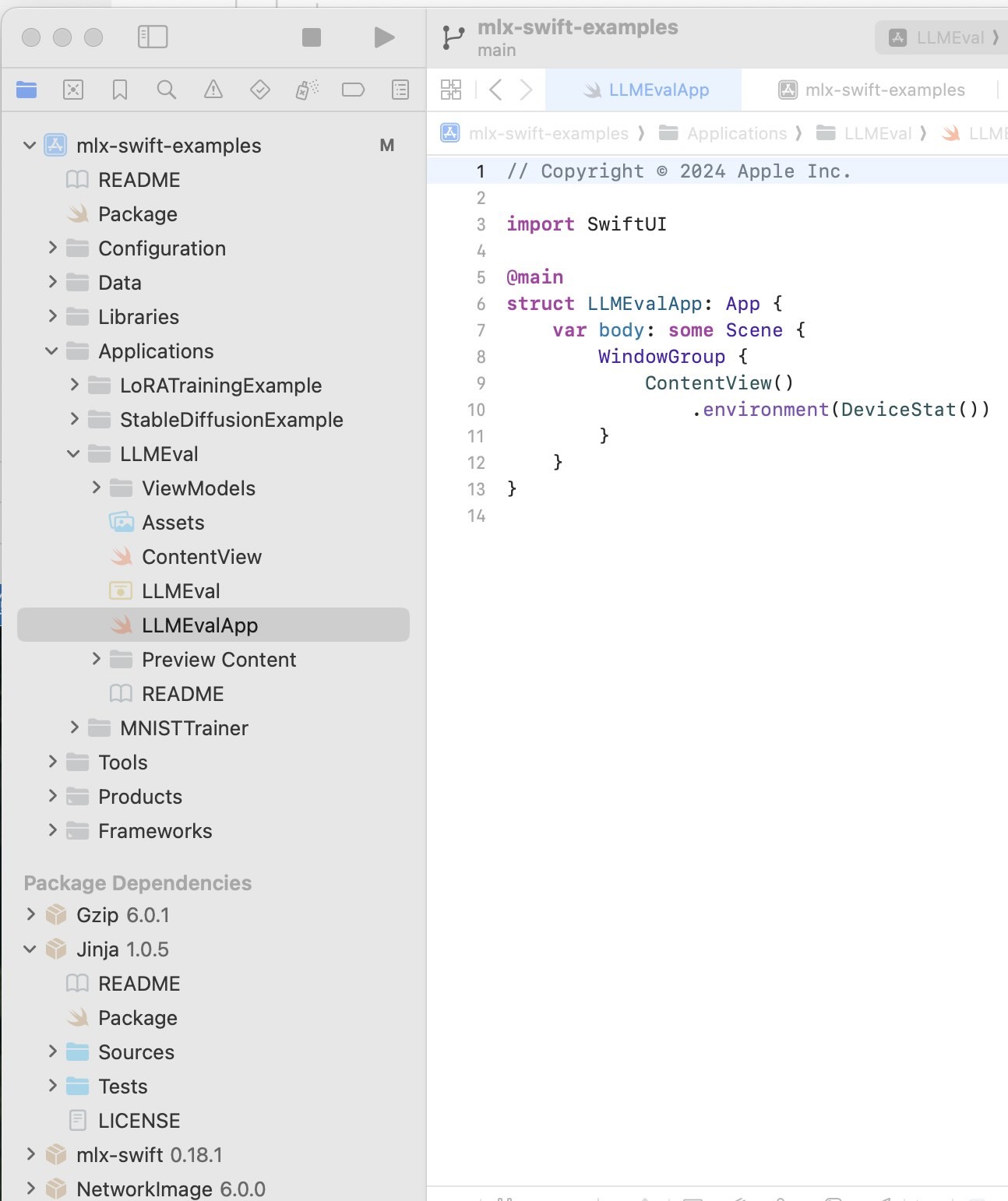Open the Project navigator folder icon
1008x1201 pixels.
26,90
